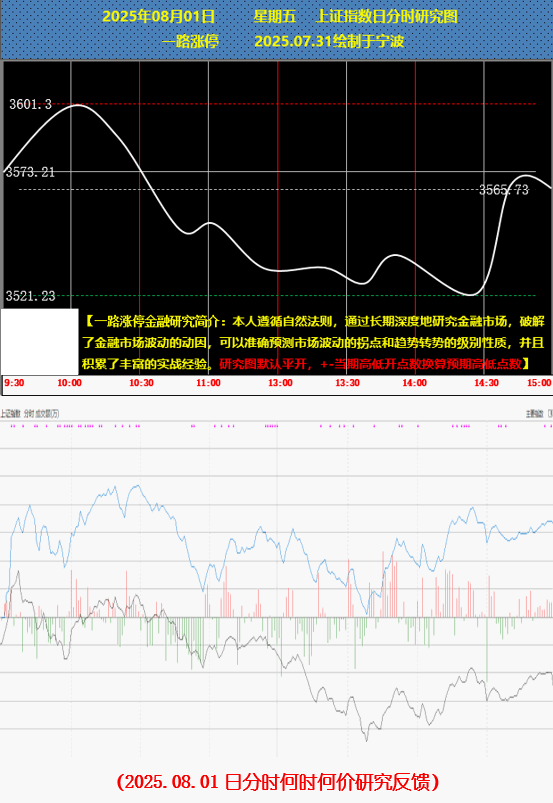
Task: Select the 13:30 time axis marker
Action: point(348,383)
